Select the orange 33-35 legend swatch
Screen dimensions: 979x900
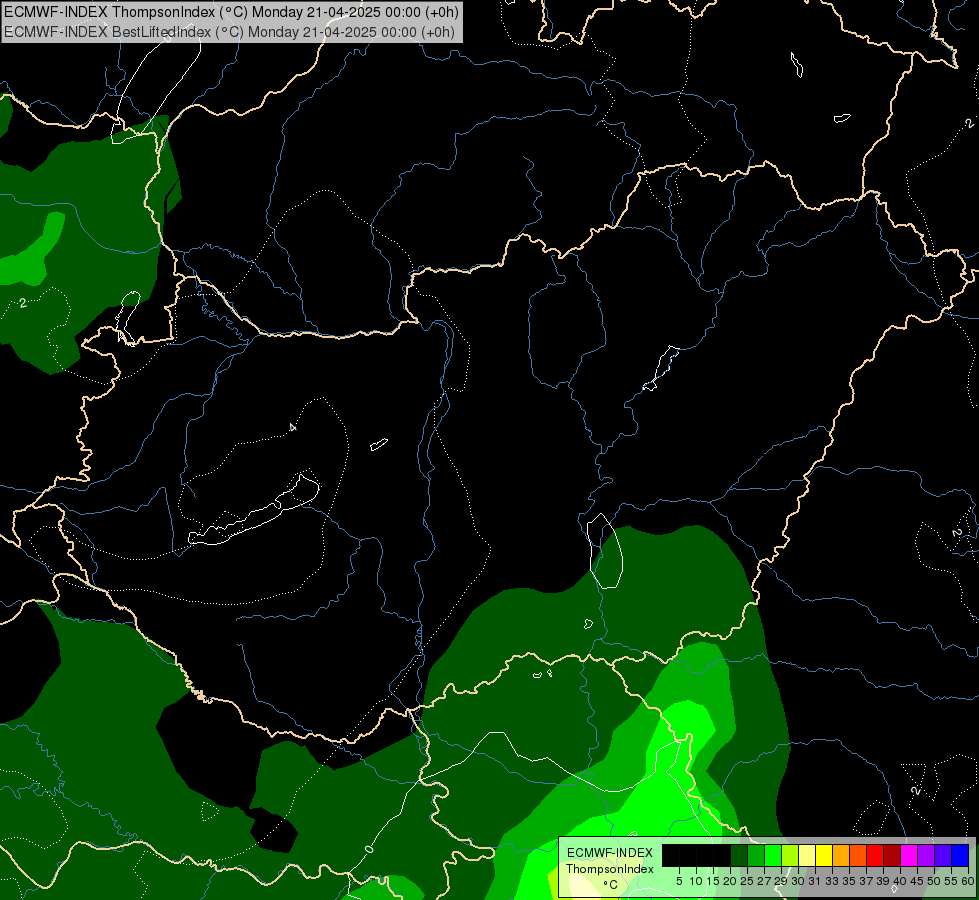point(840,855)
